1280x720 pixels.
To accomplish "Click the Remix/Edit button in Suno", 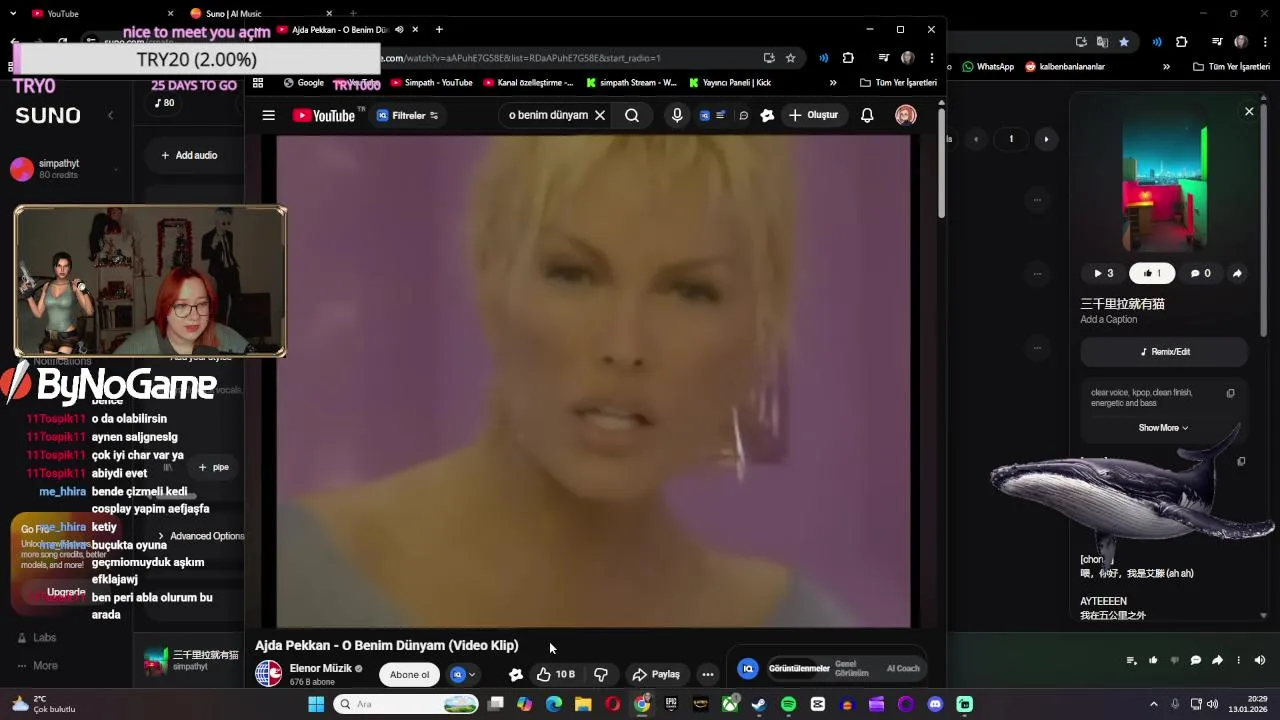I will [x=1165, y=352].
